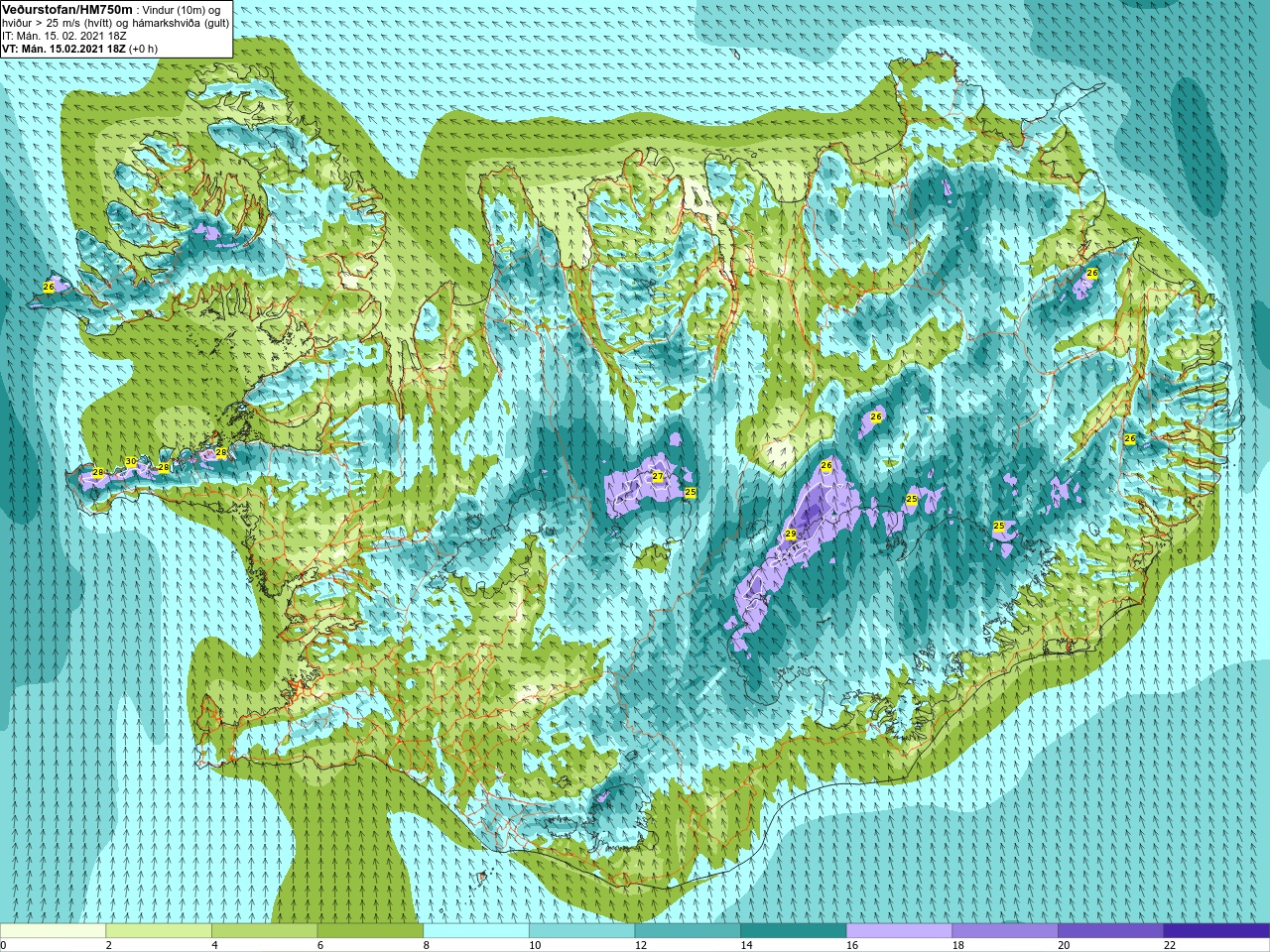Click legend scale tick label 22
Image resolution: width=1270 pixels, height=952 pixels.
(x=1170, y=945)
